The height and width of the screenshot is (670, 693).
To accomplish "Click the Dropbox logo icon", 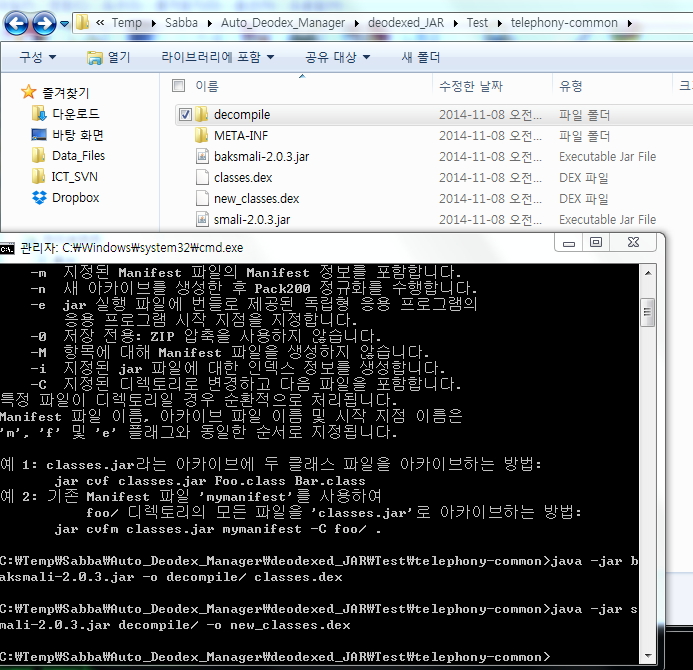I will tap(39, 198).
